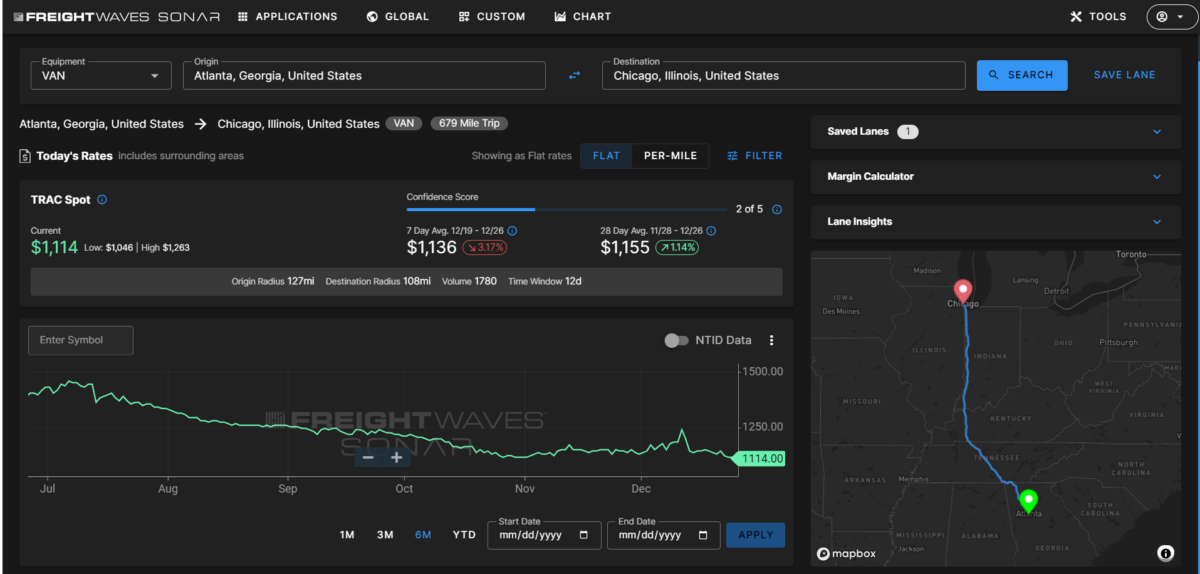
Task: Open GLOBAL menu
Action: (398, 16)
